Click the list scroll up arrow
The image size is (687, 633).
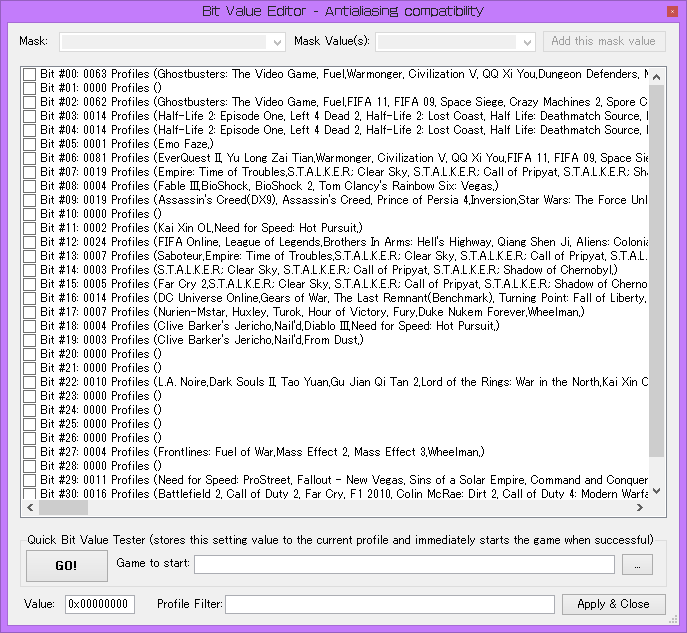pos(656,77)
